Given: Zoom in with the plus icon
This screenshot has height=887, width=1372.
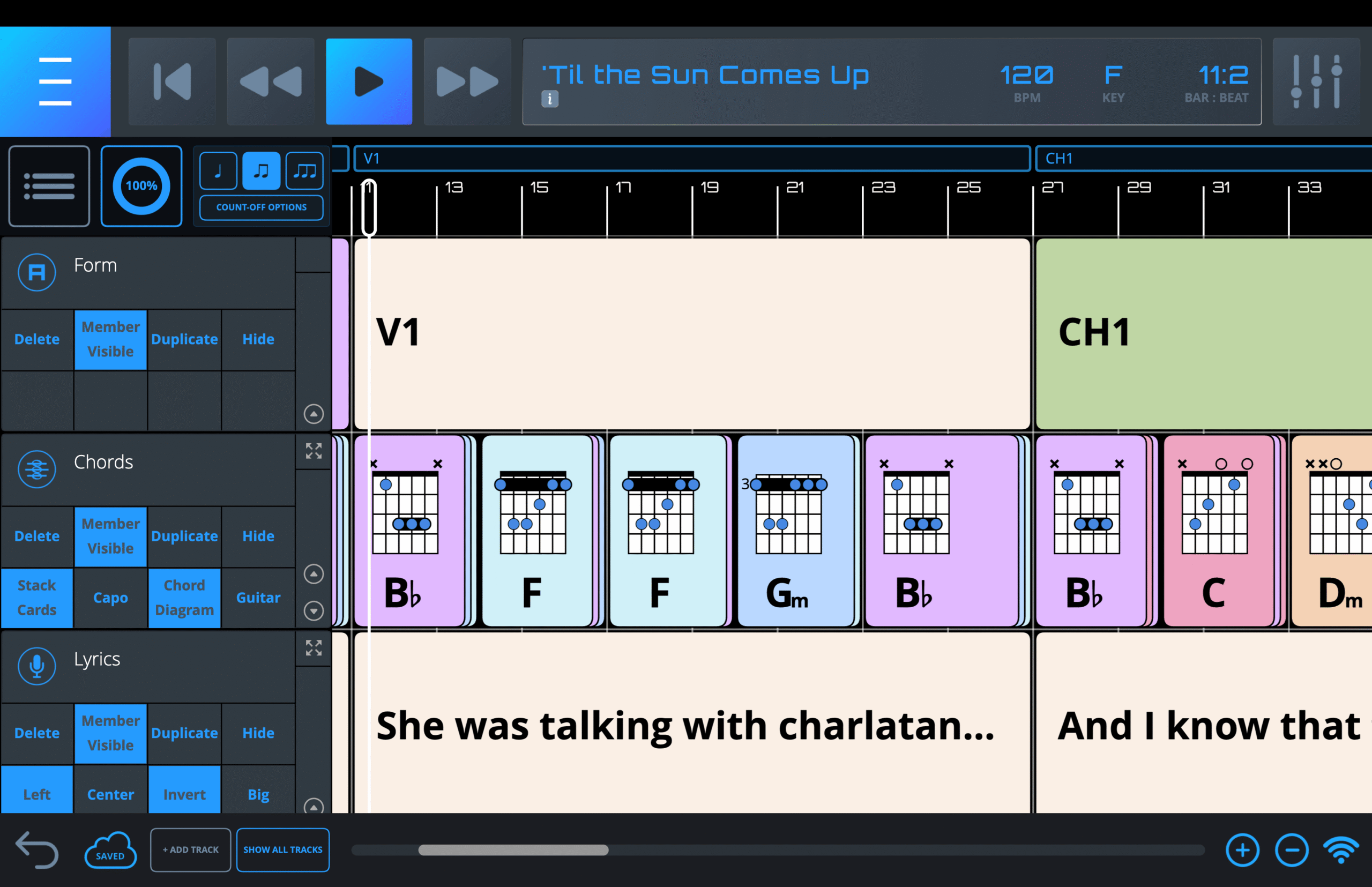Looking at the screenshot, I should [x=1242, y=850].
